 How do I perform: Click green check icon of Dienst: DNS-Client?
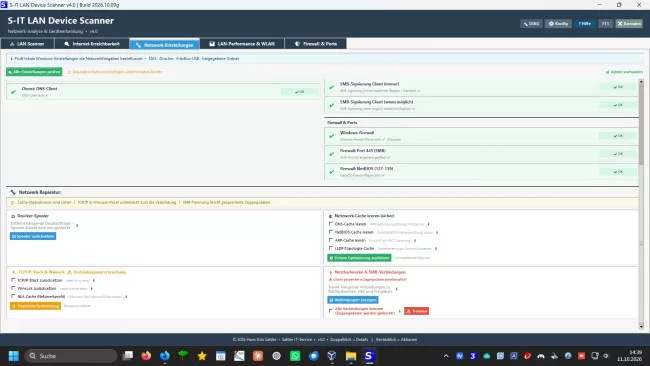pos(13,92)
